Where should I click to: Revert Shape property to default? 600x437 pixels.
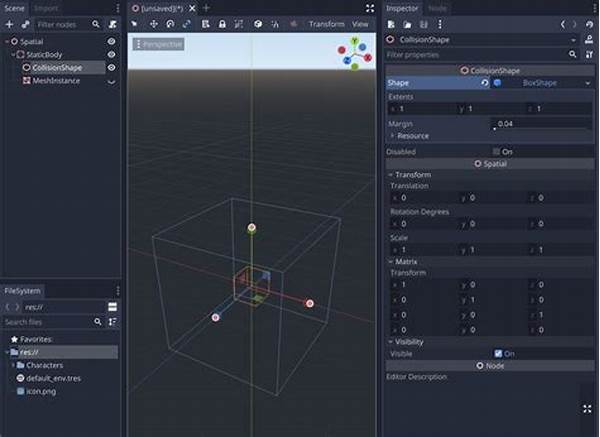pos(484,83)
